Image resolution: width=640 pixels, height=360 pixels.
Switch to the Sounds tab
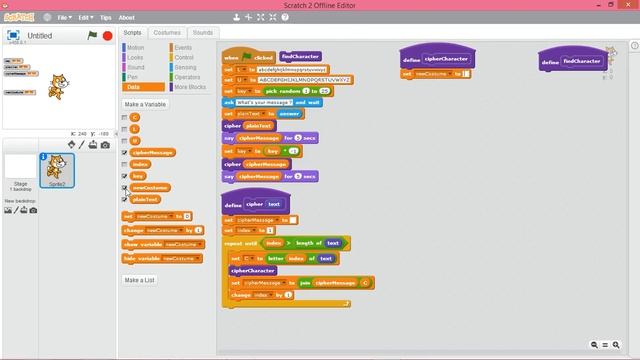203,33
